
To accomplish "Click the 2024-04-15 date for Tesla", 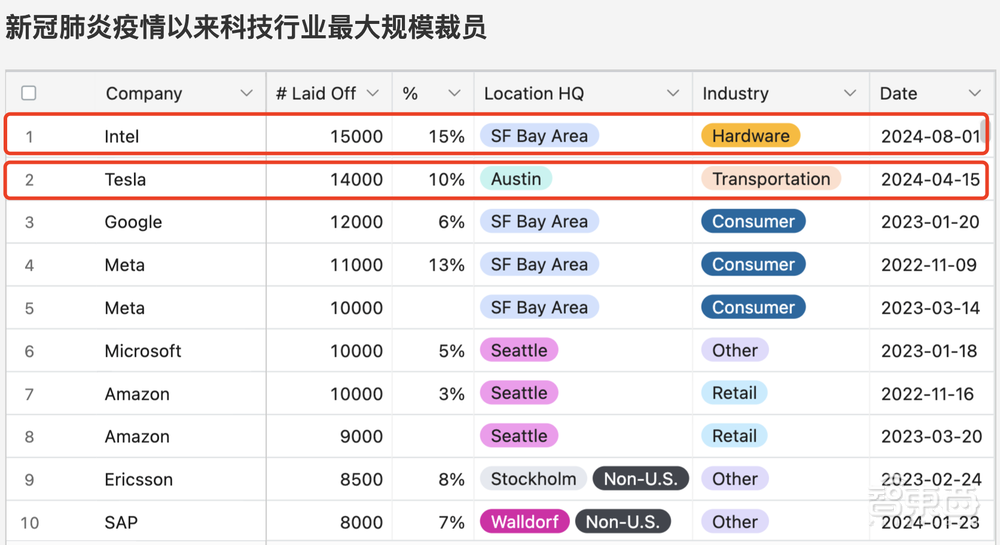I will [929, 180].
